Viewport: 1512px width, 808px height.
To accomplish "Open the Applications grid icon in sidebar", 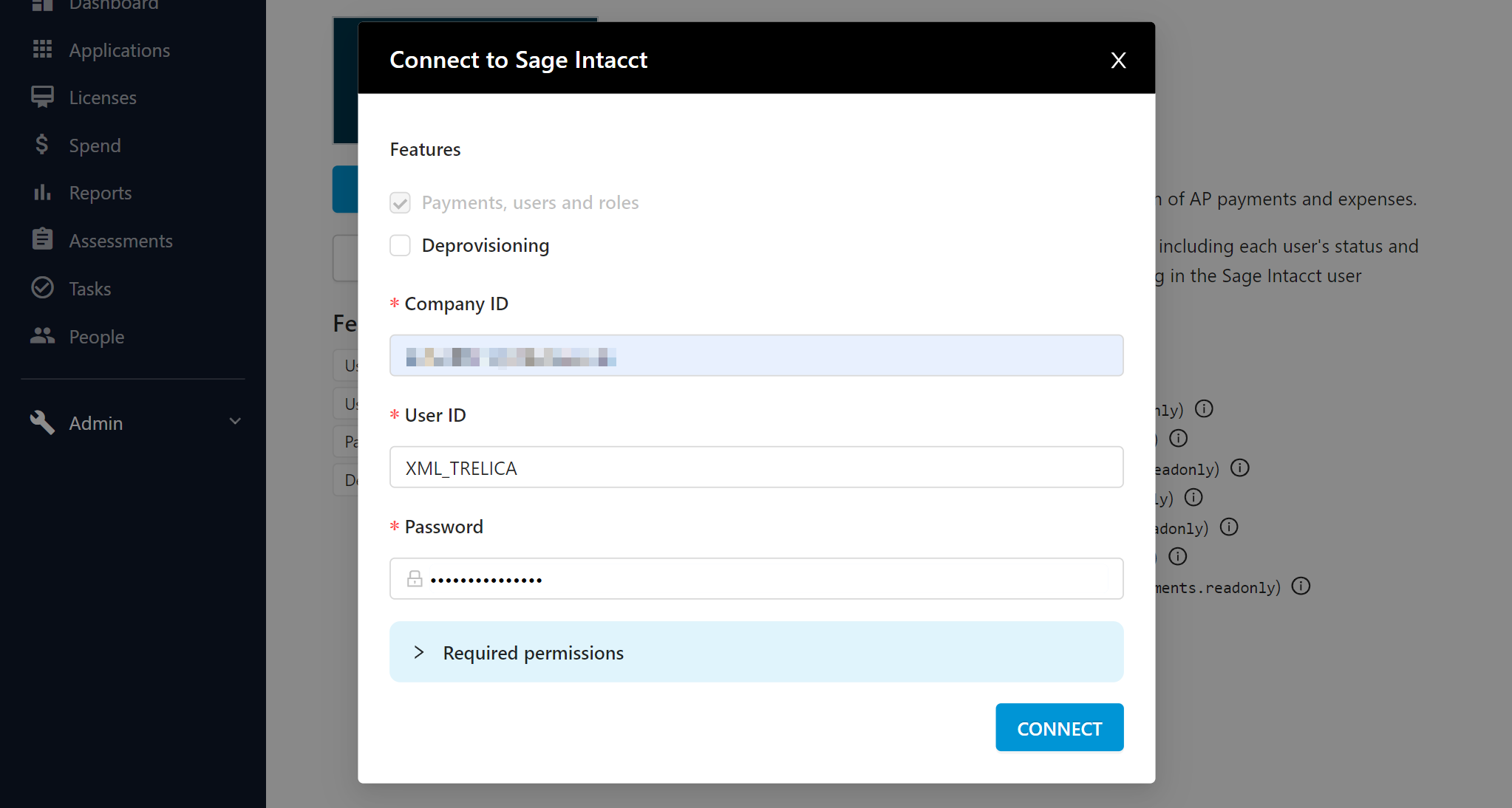I will pos(42,49).
